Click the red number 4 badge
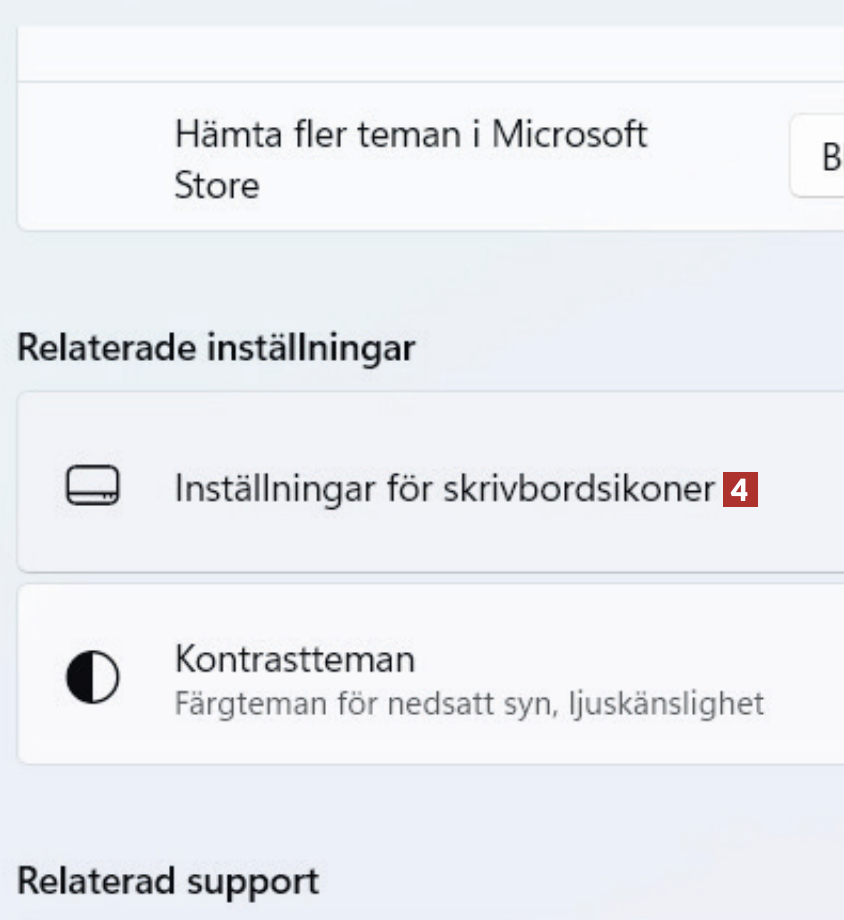The width and height of the screenshot is (844, 920). point(740,490)
